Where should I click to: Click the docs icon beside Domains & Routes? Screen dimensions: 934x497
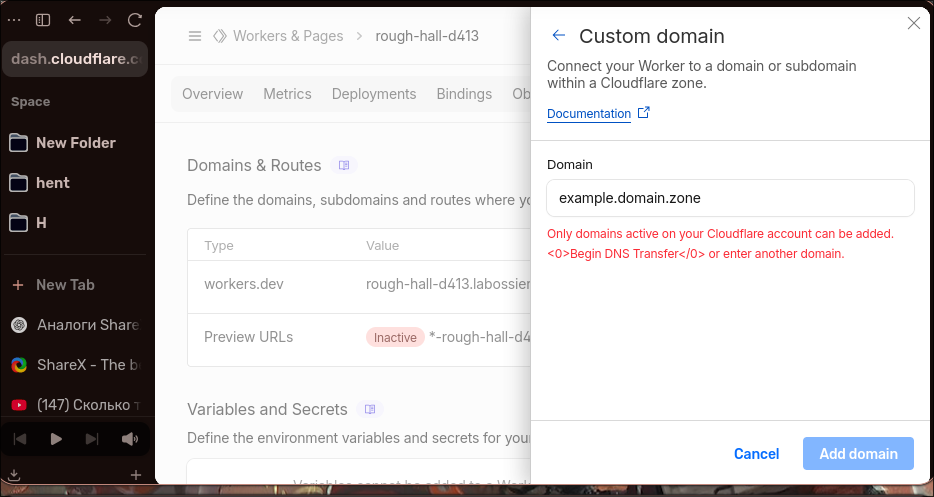pyautogui.click(x=344, y=165)
